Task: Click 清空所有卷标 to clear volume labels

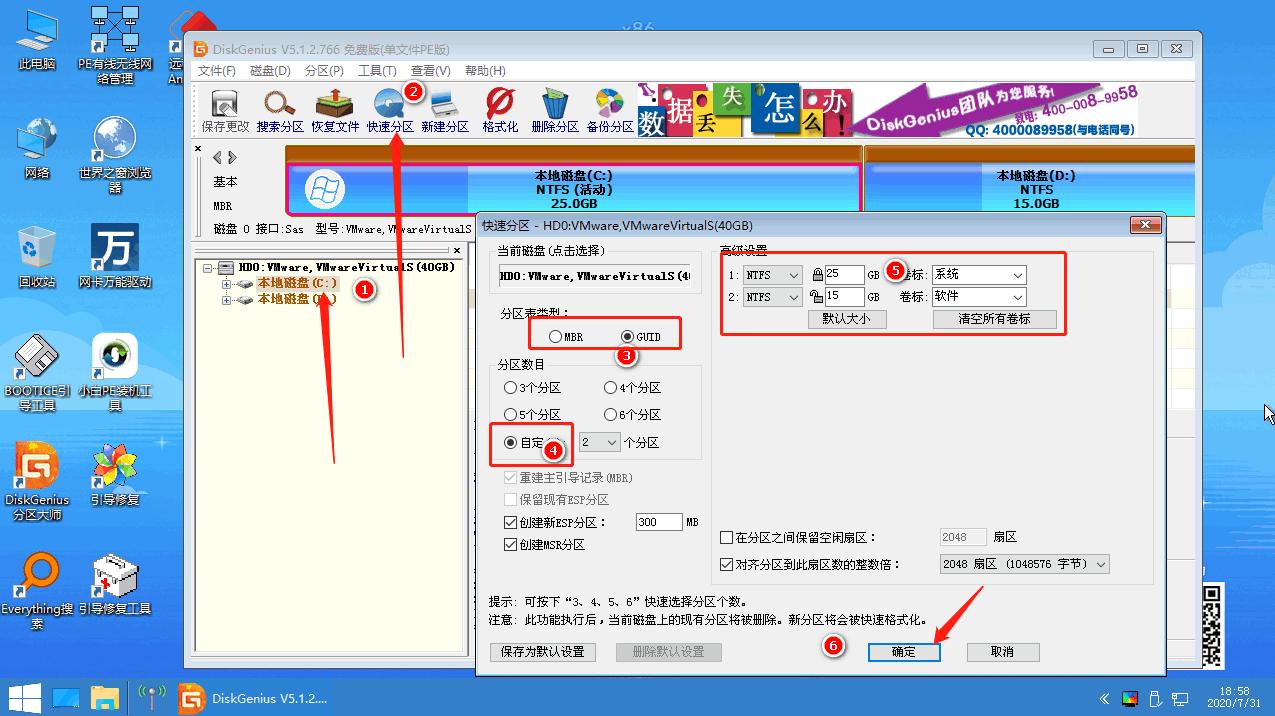Action: pyautogui.click(x=996, y=319)
